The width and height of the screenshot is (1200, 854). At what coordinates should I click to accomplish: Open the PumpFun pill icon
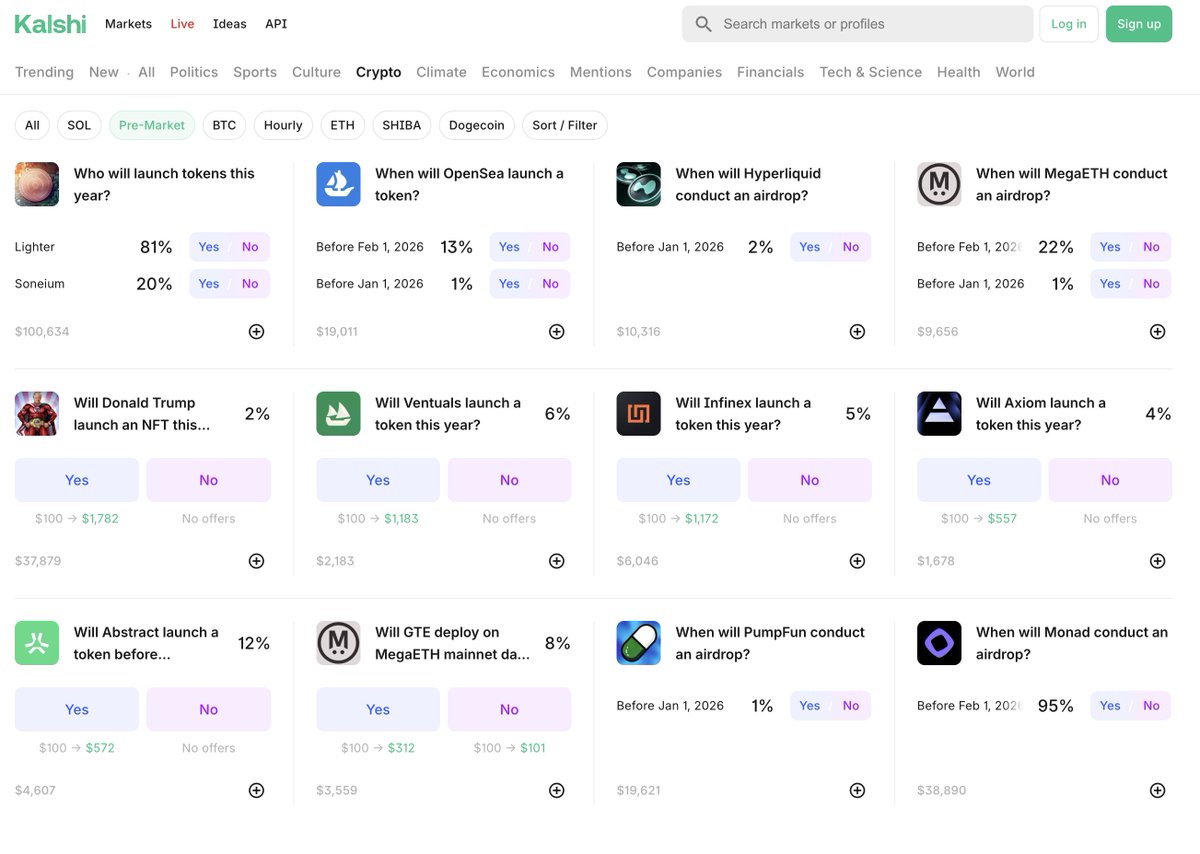point(638,643)
